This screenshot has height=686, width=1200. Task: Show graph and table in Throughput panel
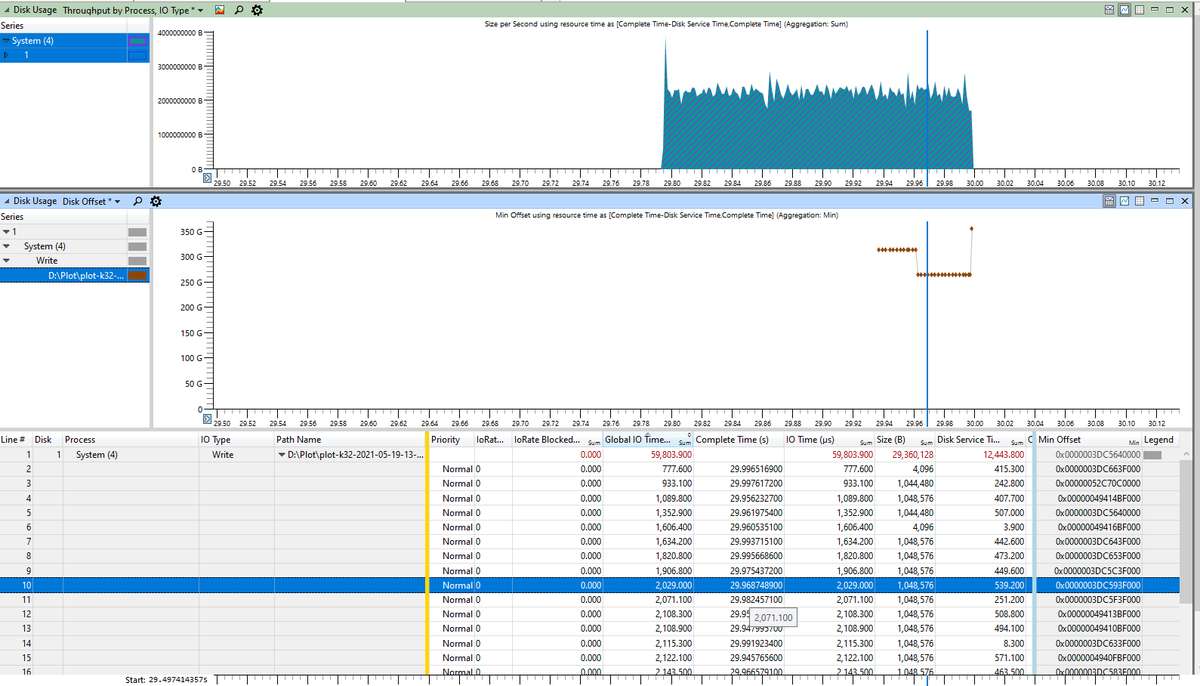[1109, 9]
